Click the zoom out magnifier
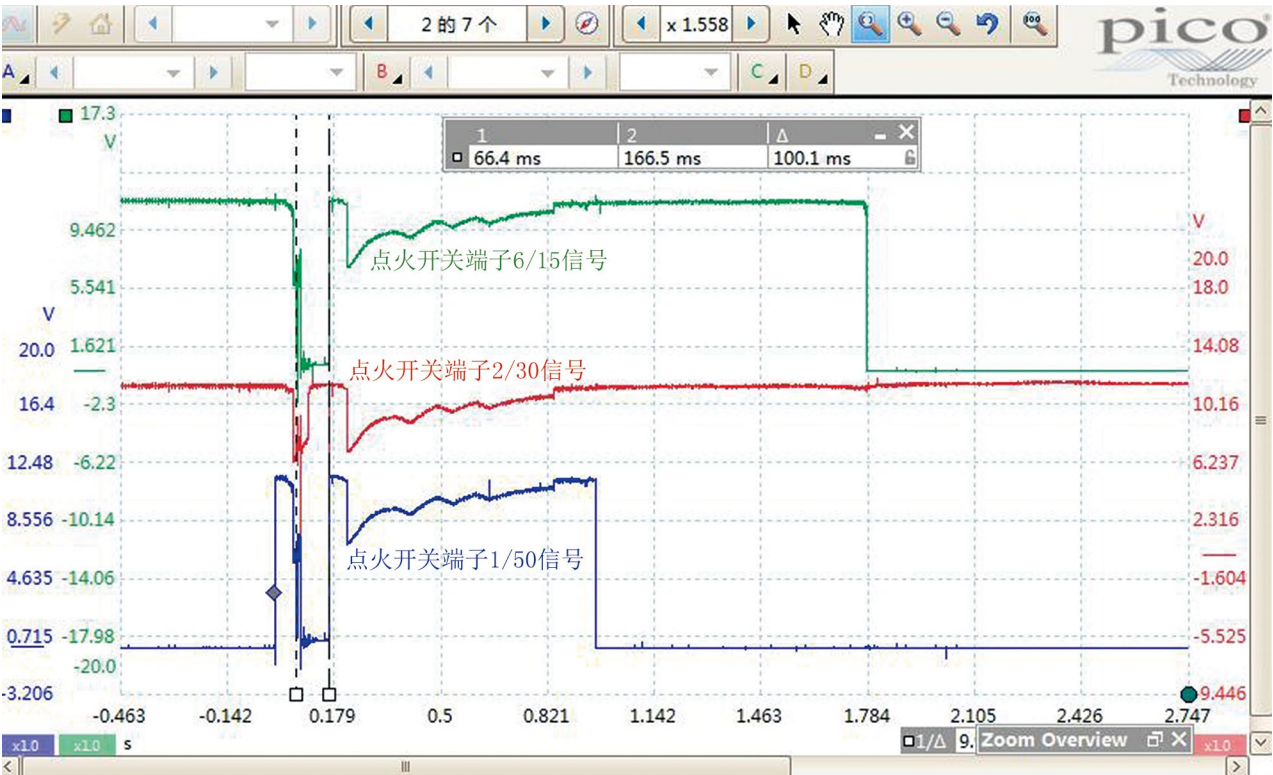 coord(947,24)
